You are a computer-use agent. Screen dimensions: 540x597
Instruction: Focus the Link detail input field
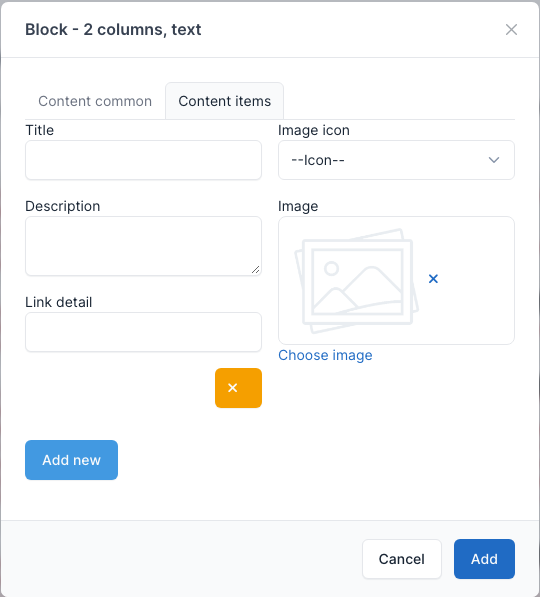(x=143, y=332)
